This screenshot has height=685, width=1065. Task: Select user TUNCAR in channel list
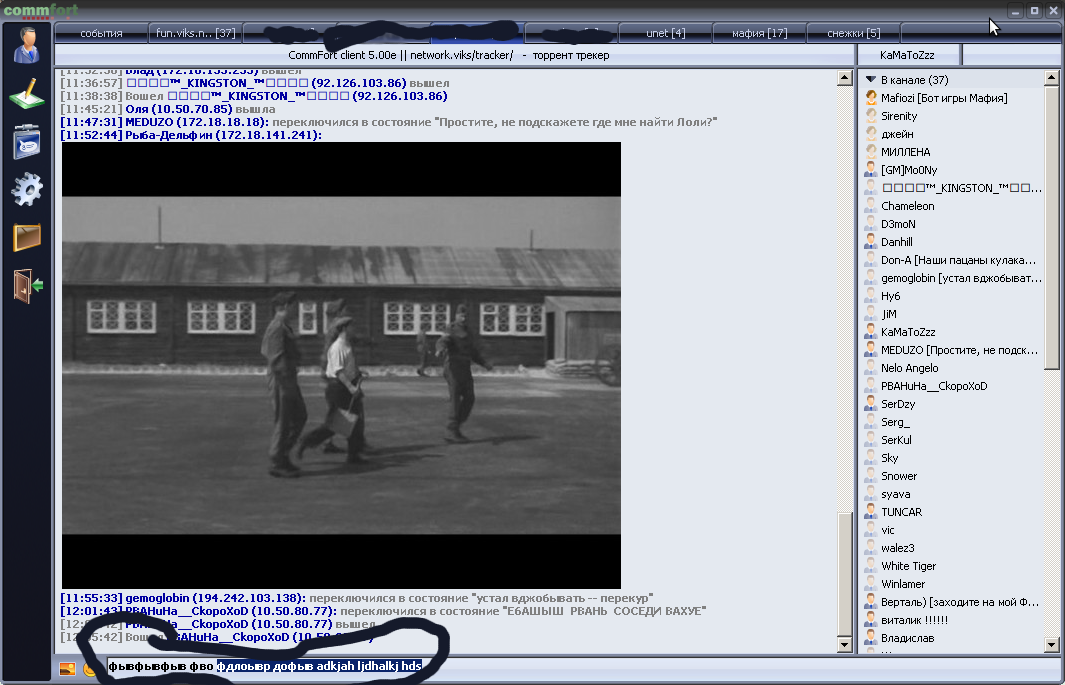[x=901, y=512]
